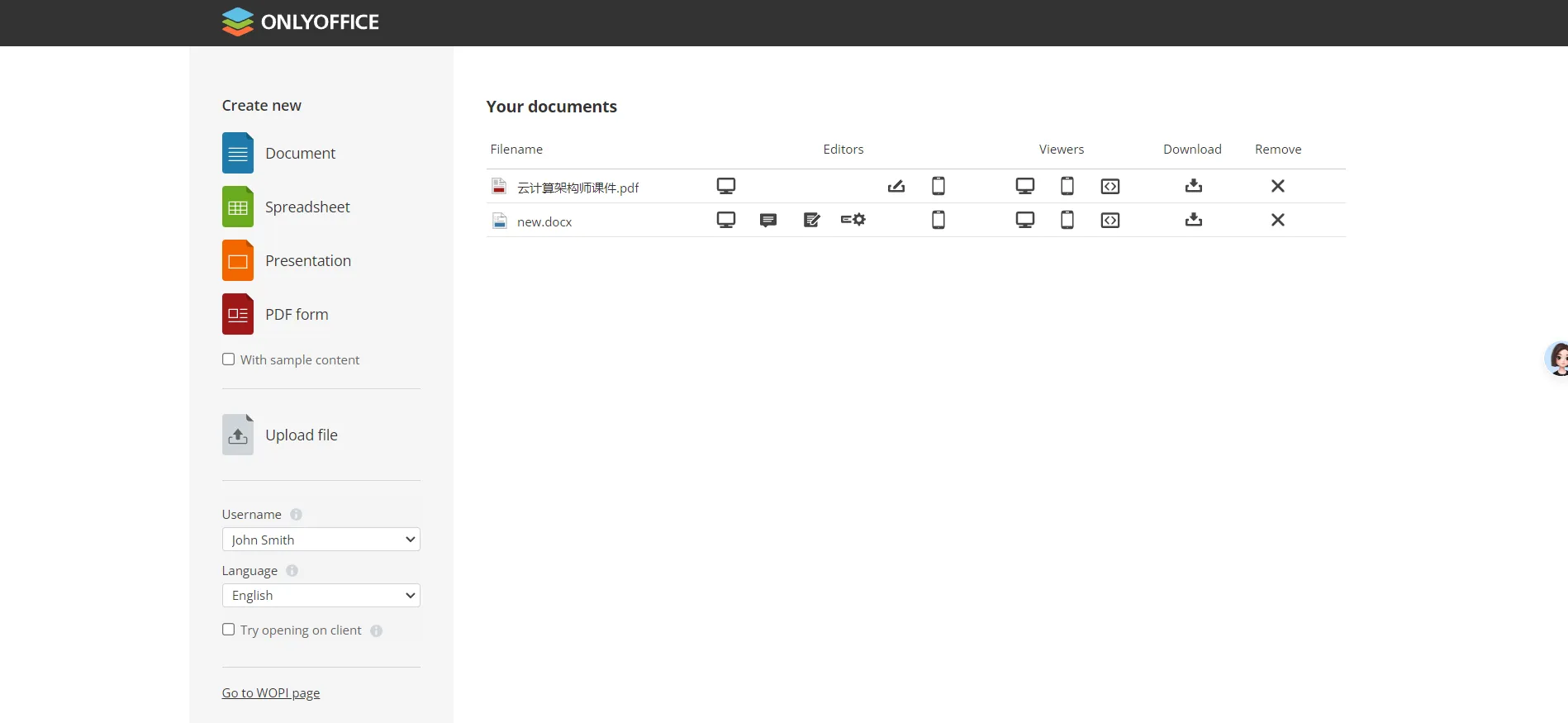Open the PDF file in desktop editor
The height and width of the screenshot is (723, 1568).
[726, 186]
